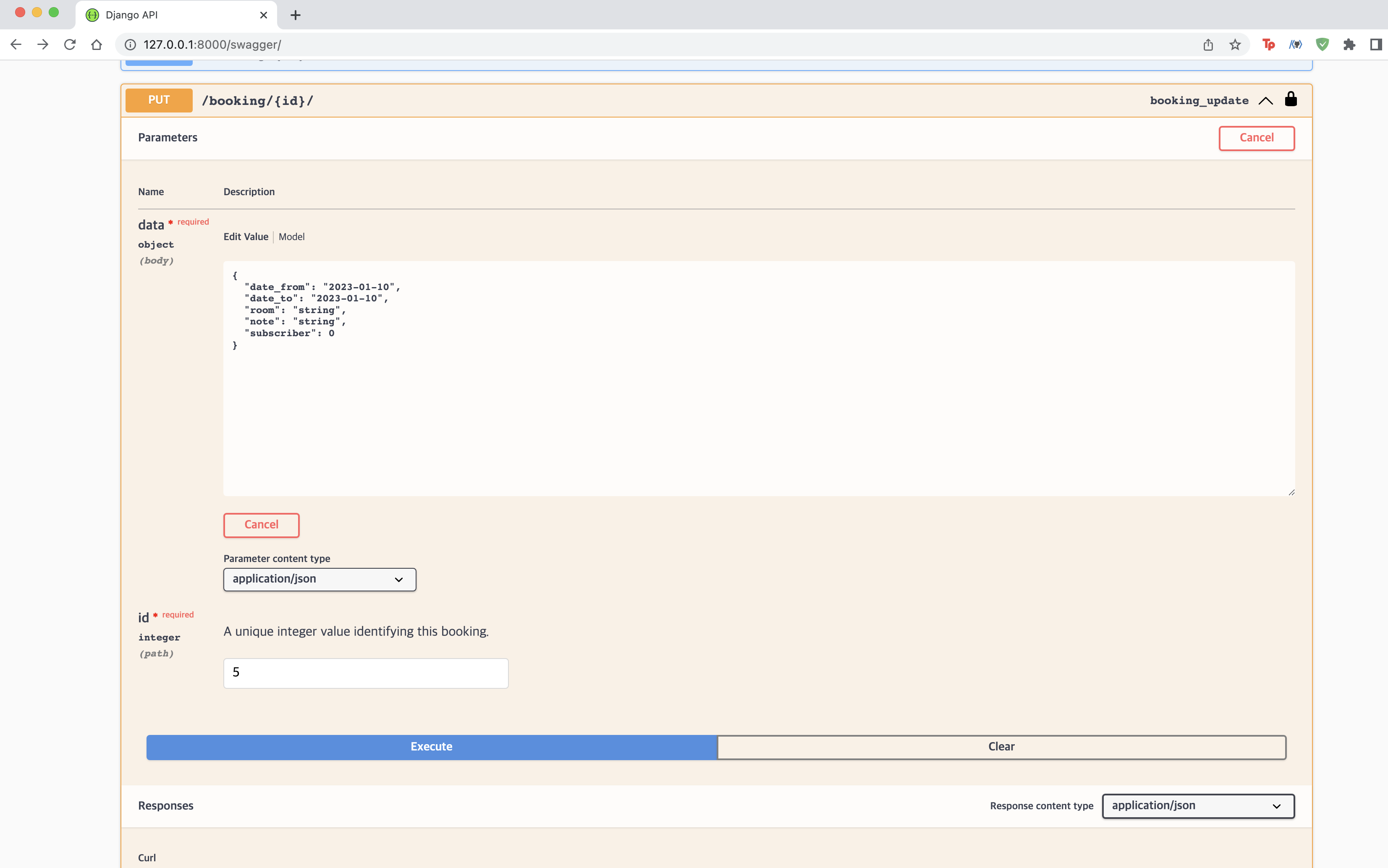
Task: Open Parameter content type dropdown
Action: coord(320,579)
